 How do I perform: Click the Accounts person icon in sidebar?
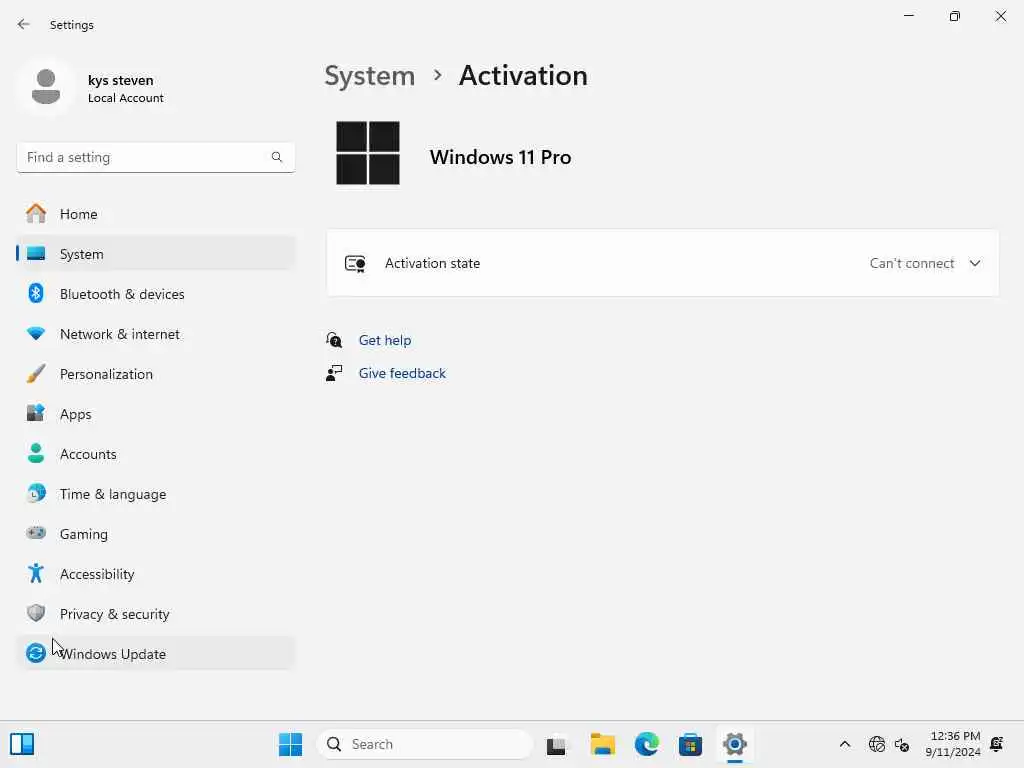point(36,453)
